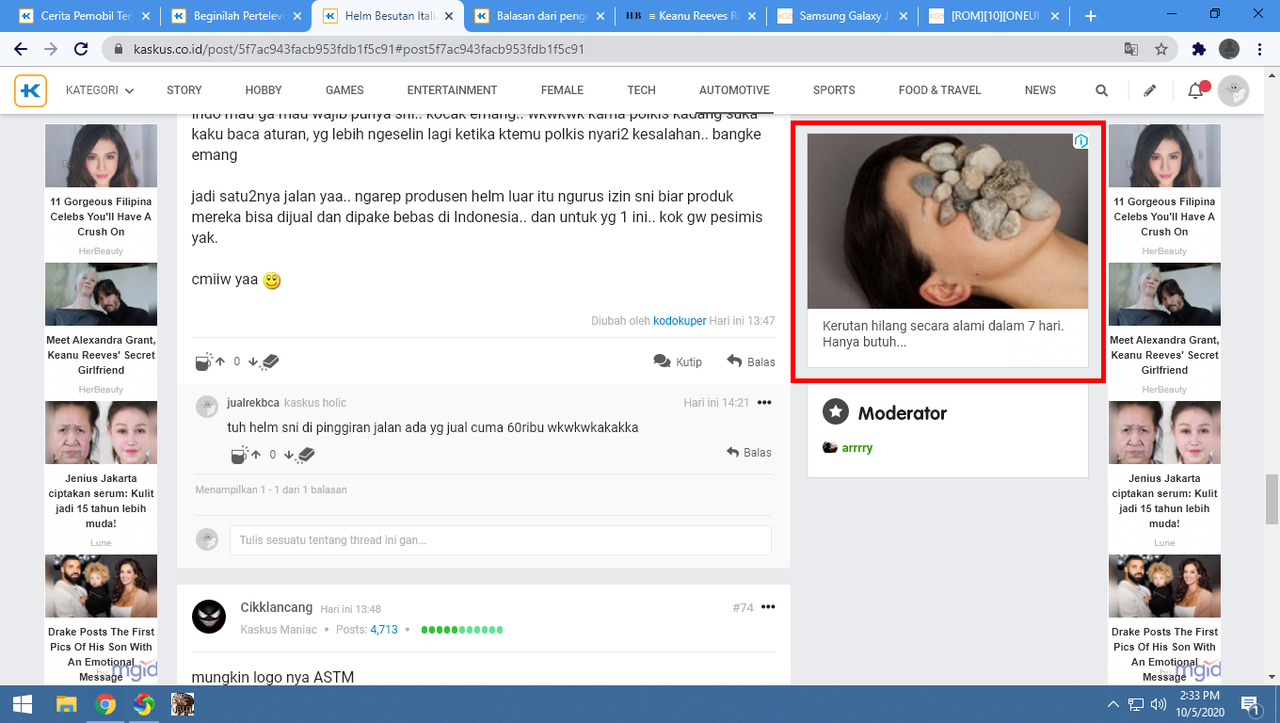Image resolution: width=1280 pixels, height=723 pixels.
Task: Click the Chrome profile avatar in toolbar
Action: click(1230, 49)
